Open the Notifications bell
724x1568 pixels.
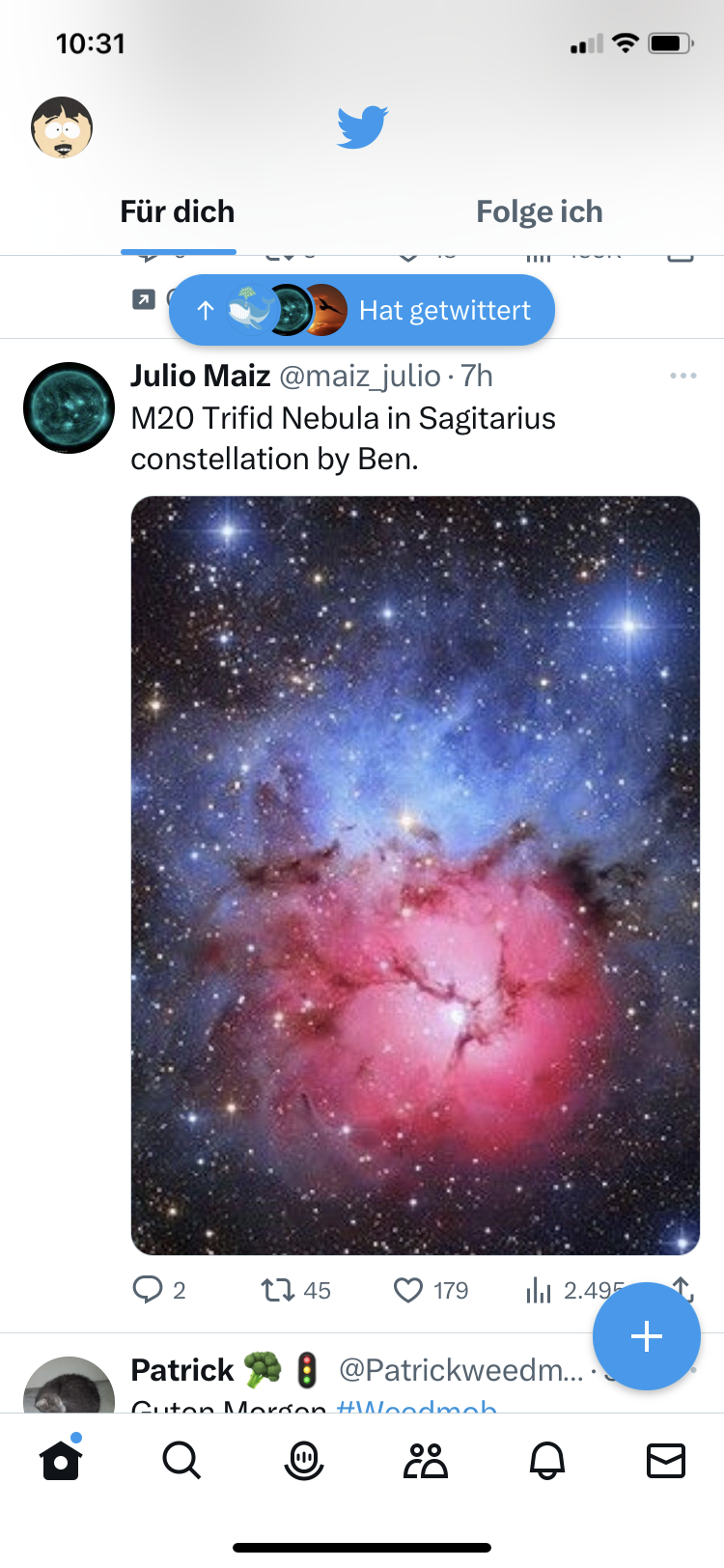[546, 1461]
